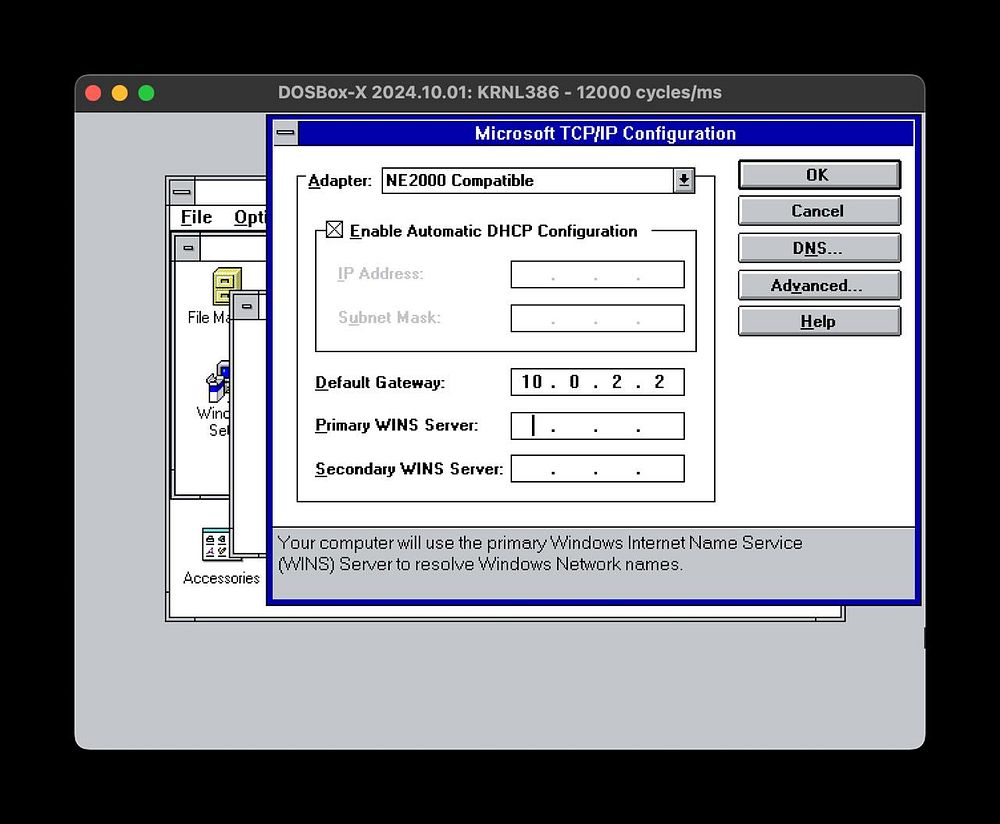Screen dimensions: 1000x824
Task: Click the Default Gateway label
Action: [x=380, y=383]
